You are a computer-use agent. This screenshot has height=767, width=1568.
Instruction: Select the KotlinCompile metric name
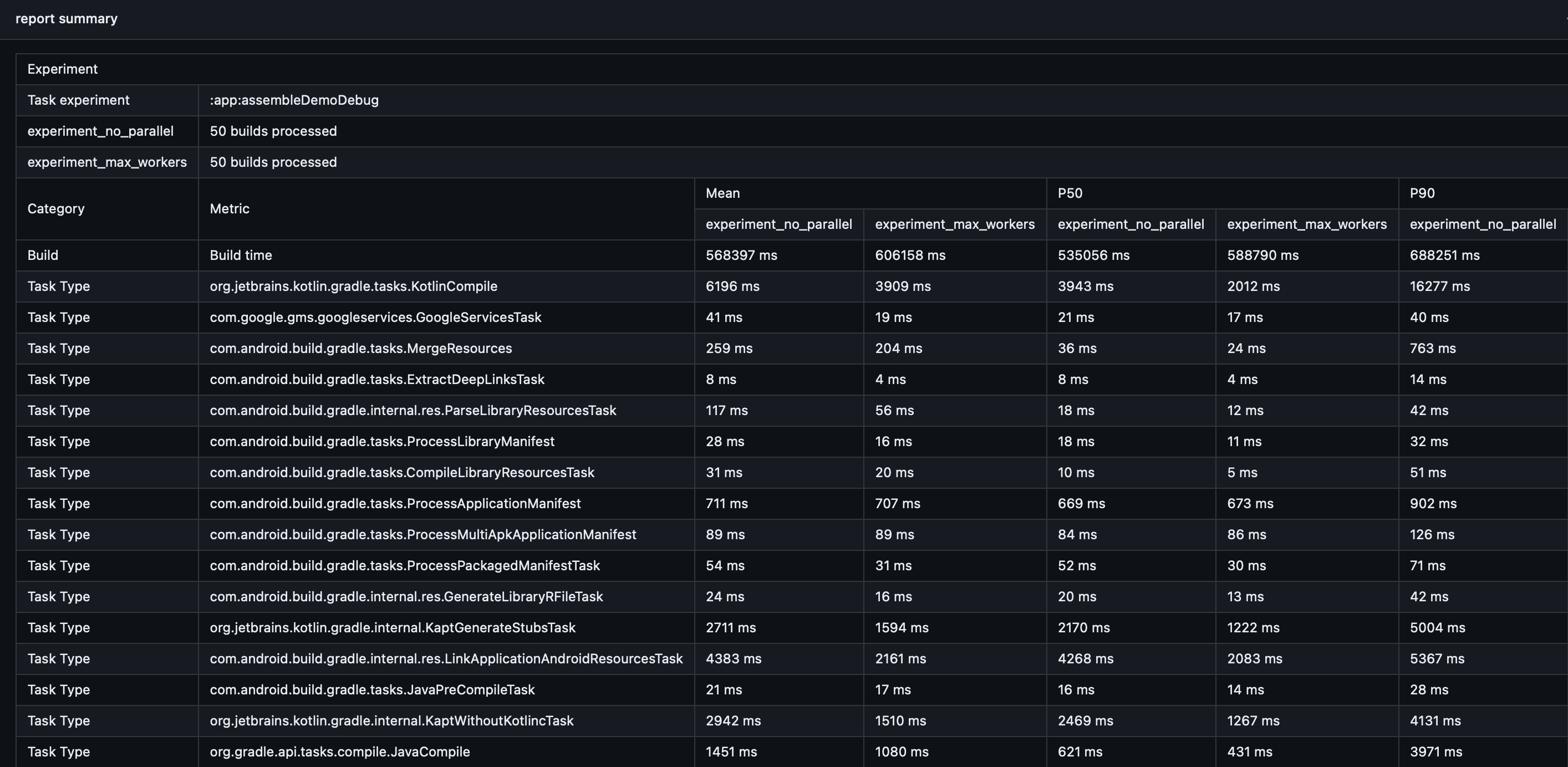(x=354, y=287)
